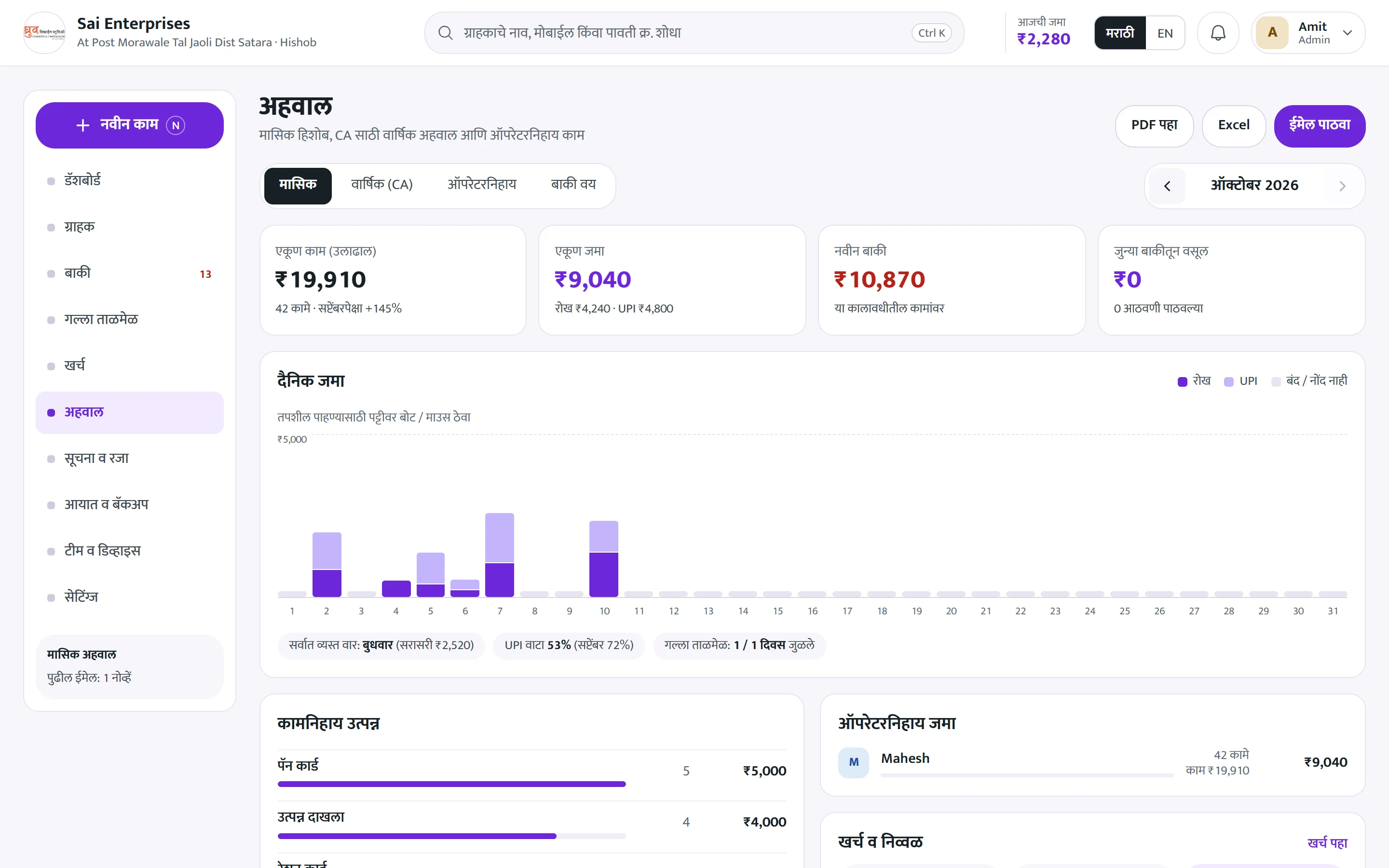The image size is (1389, 868).
Task: Click Mahesh operator avatar
Action: coord(854,762)
